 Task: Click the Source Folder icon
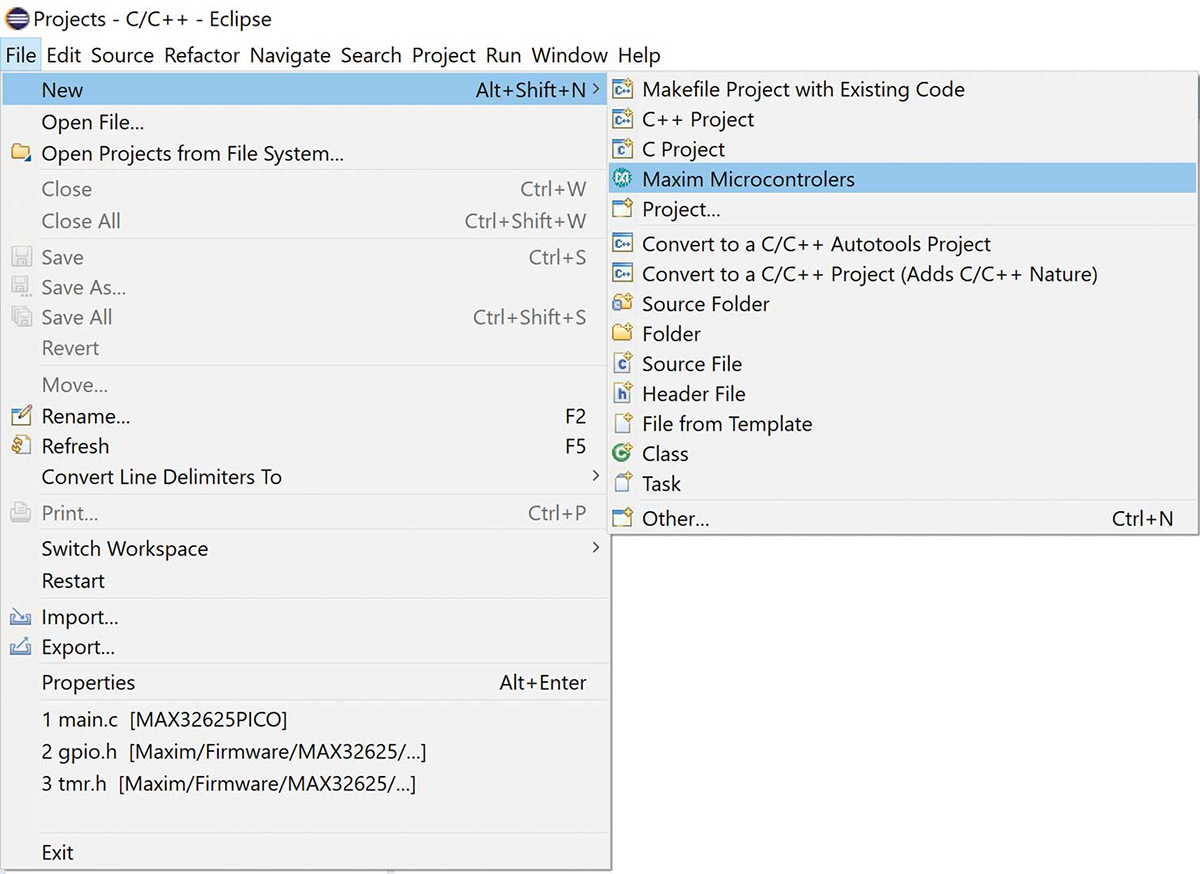coord(623,303)
